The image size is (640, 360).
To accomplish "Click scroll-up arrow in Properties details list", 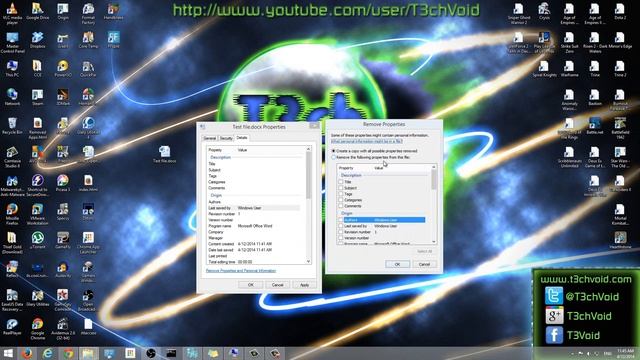I will click(309, 149).
